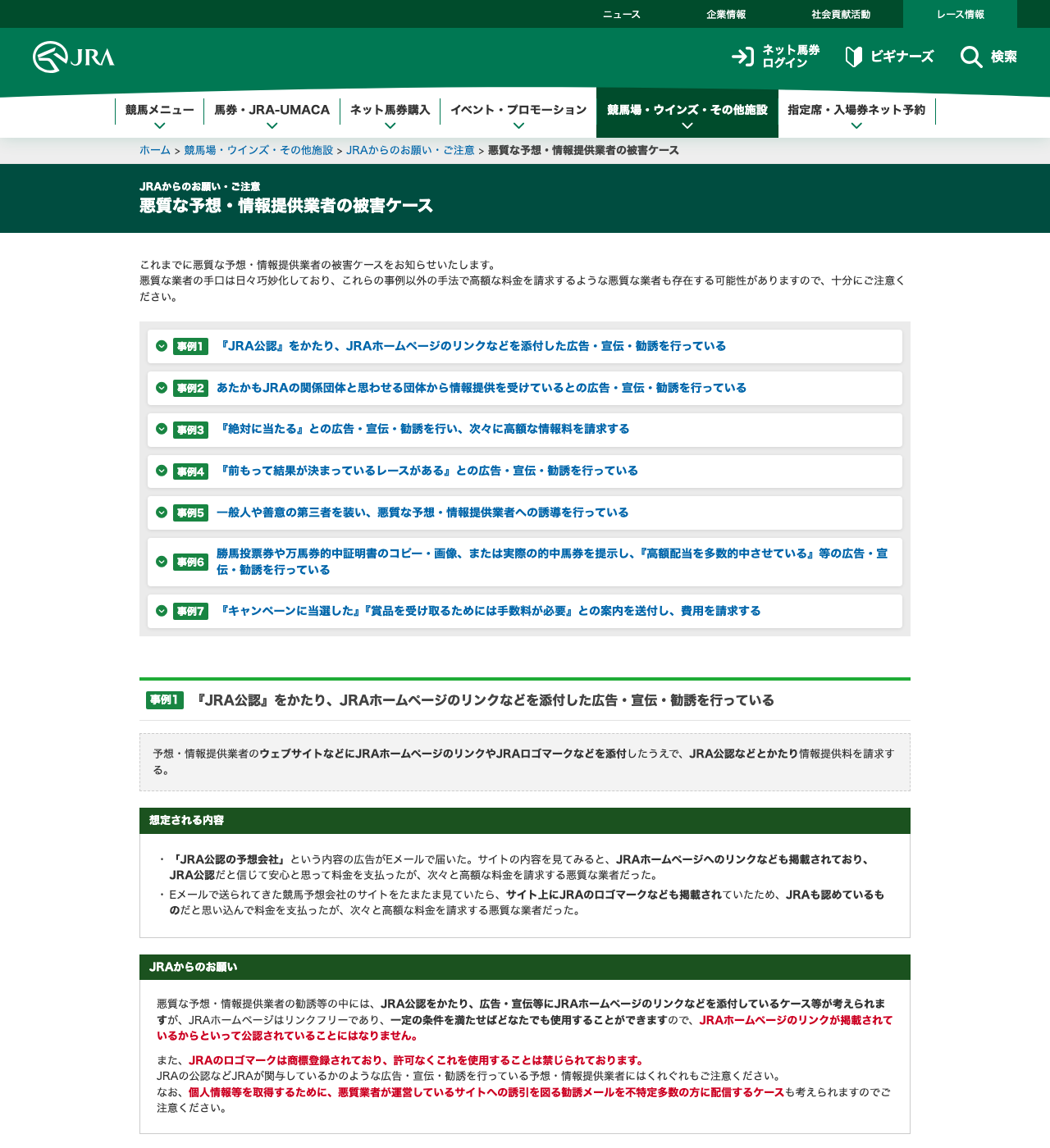Open breadcrumb link JRAからのお願い・ご注意
The width and height of the screenshot is (1050, 1148).
tap(410, 150)
